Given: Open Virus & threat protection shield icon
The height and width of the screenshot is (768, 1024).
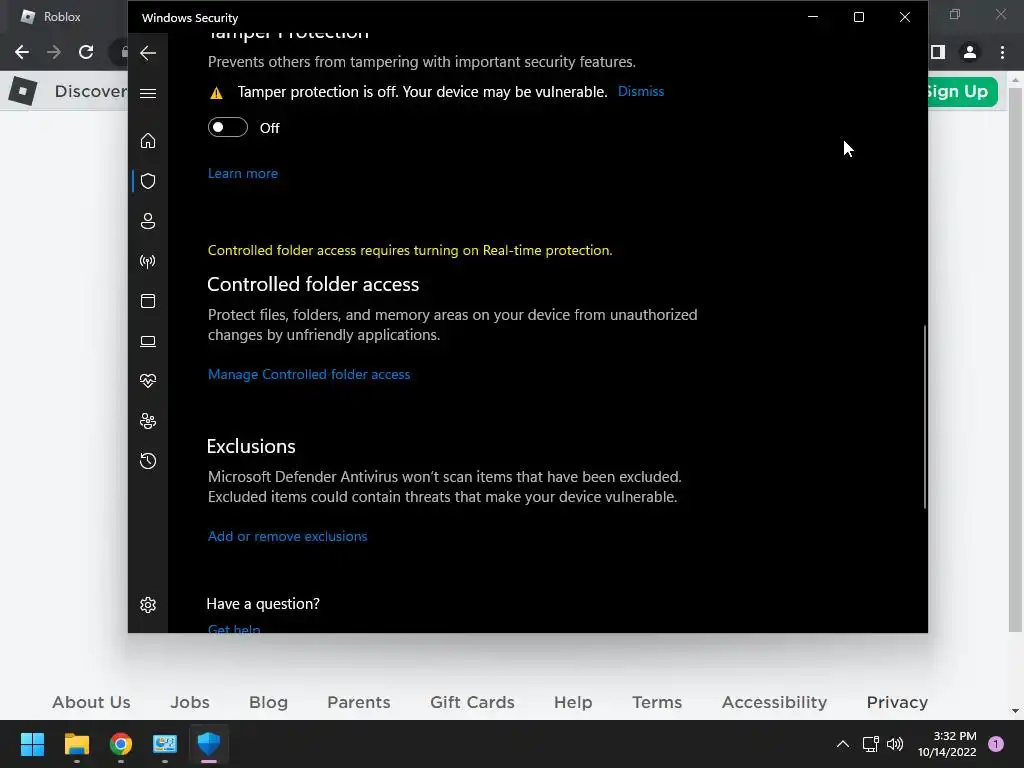Looking at the screenshot, I should [148, 181].
